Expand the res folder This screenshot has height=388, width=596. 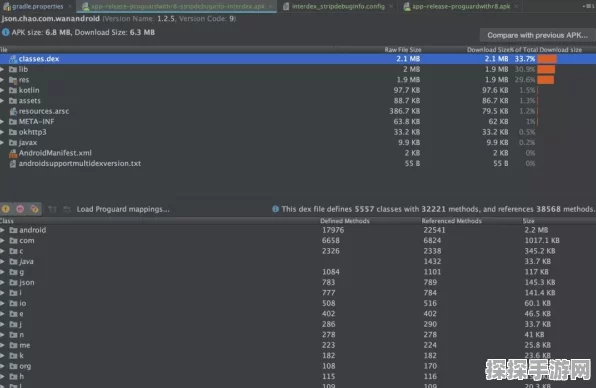coord(2,80)
